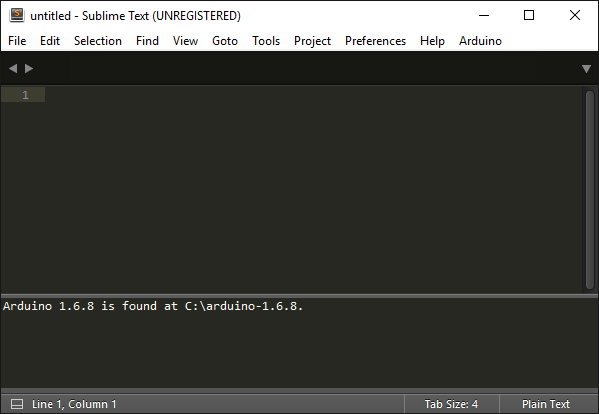Expand the tab list dropdown triangle
The image size is (599, 414).
click(586, 69)
